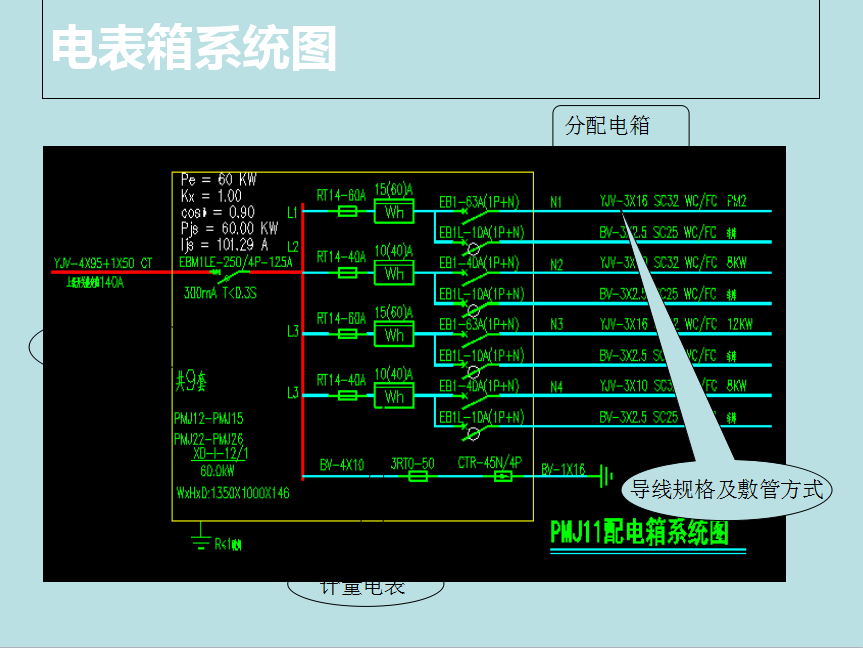Click the text 300mA T<0.3S

click(x=220, y=293)
